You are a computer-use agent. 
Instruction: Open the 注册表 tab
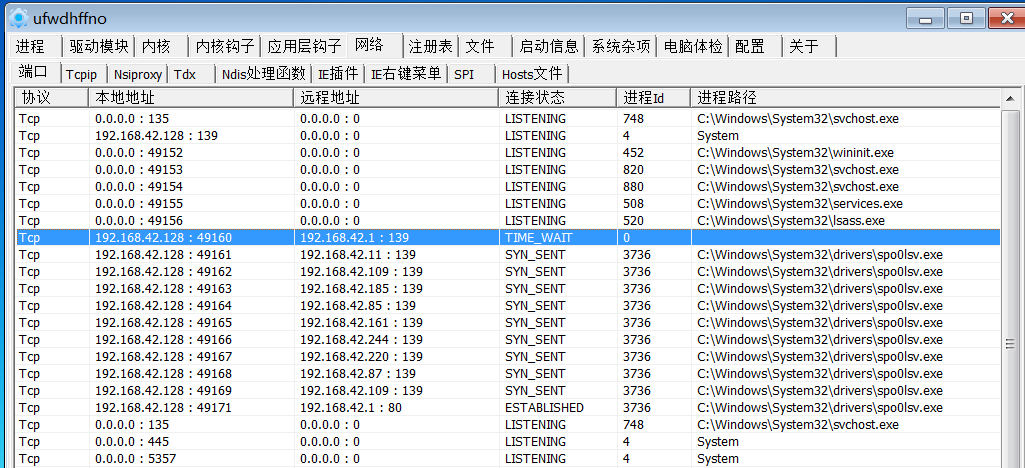430,46
